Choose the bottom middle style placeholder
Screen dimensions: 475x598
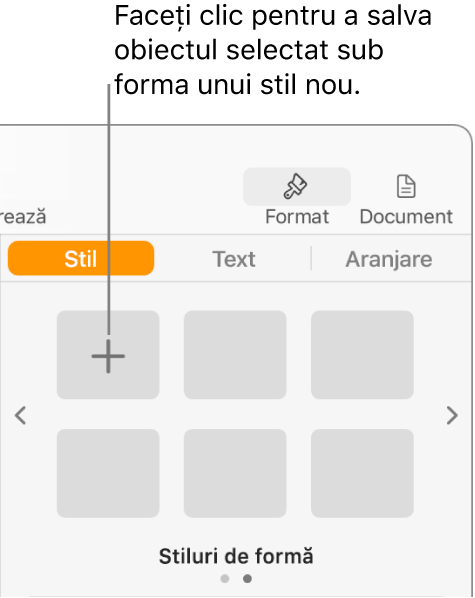pyautogui.click(x=235, y=473)
